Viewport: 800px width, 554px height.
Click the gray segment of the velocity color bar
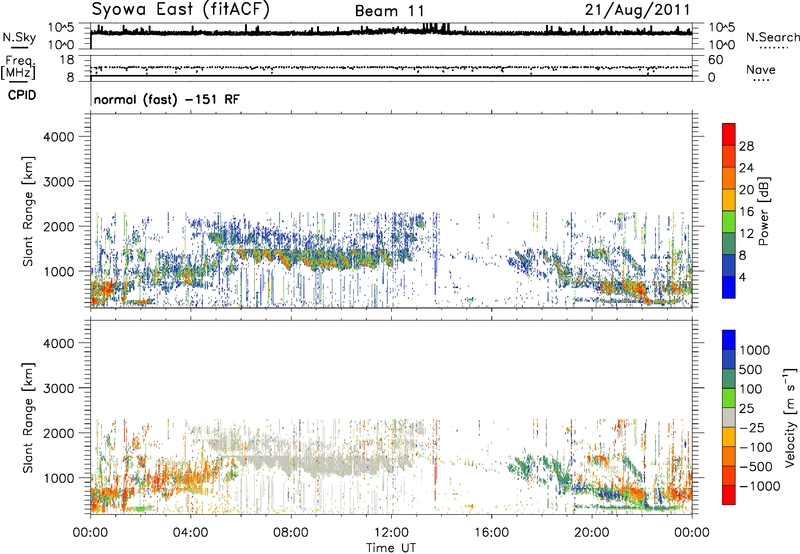(x=729, y=417)
